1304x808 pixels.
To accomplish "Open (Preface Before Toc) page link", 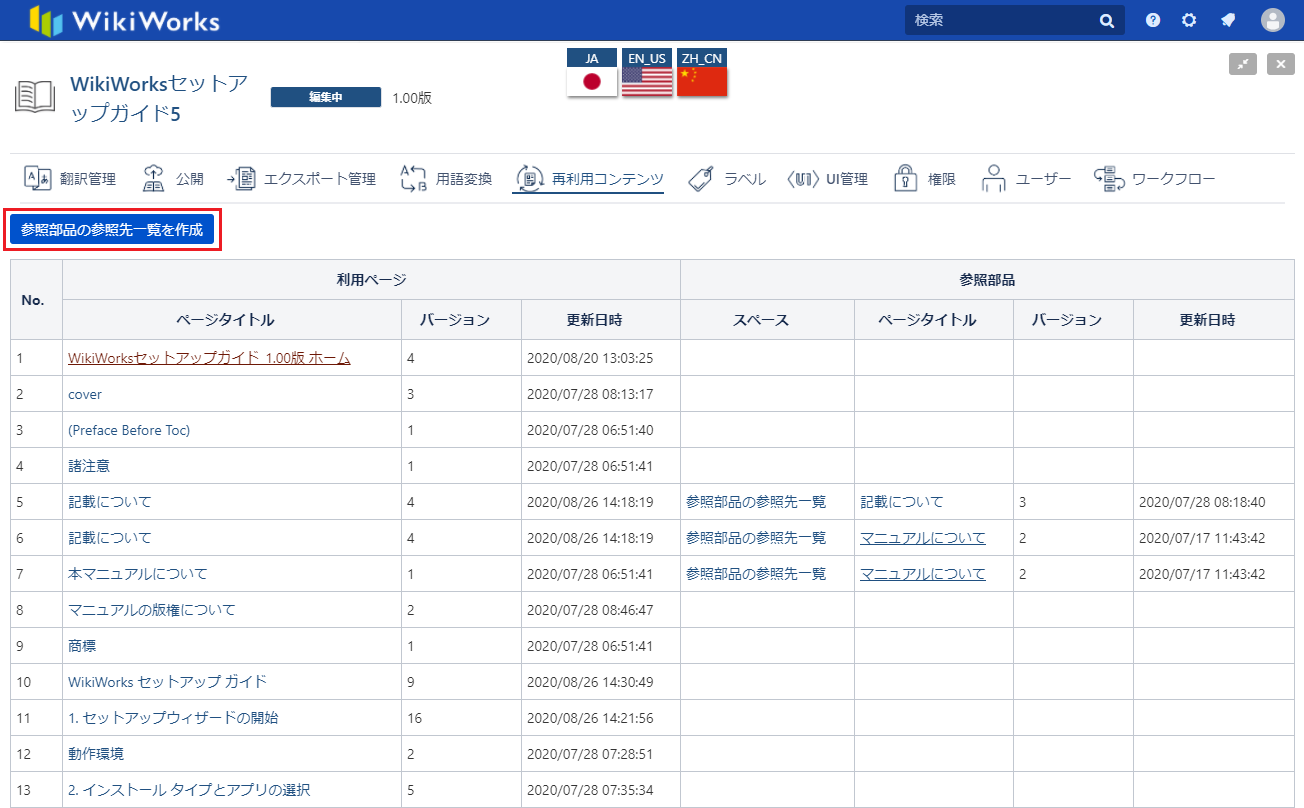I will pos(129,430).
